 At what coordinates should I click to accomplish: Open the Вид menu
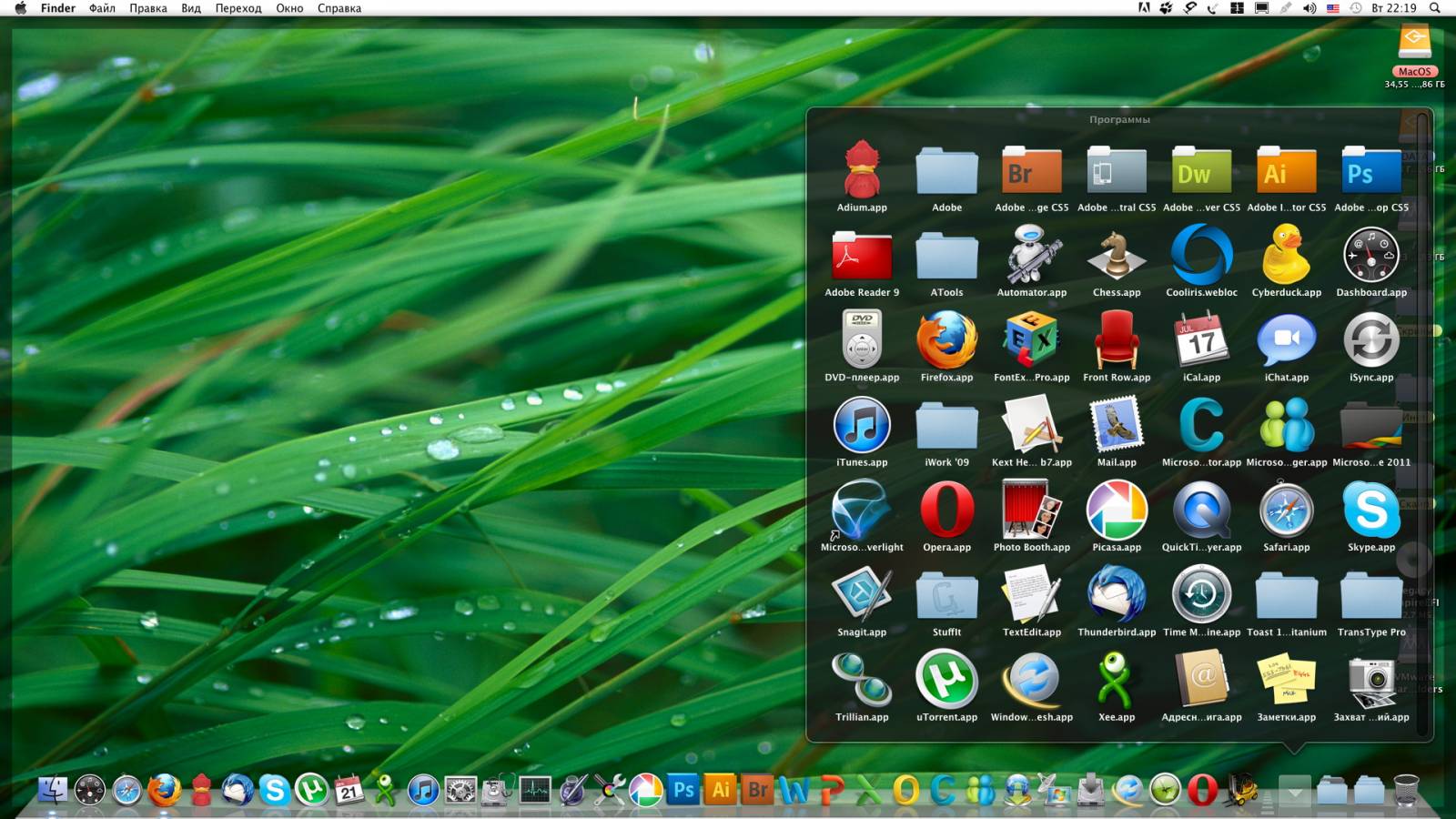click(x=191, y=8)
